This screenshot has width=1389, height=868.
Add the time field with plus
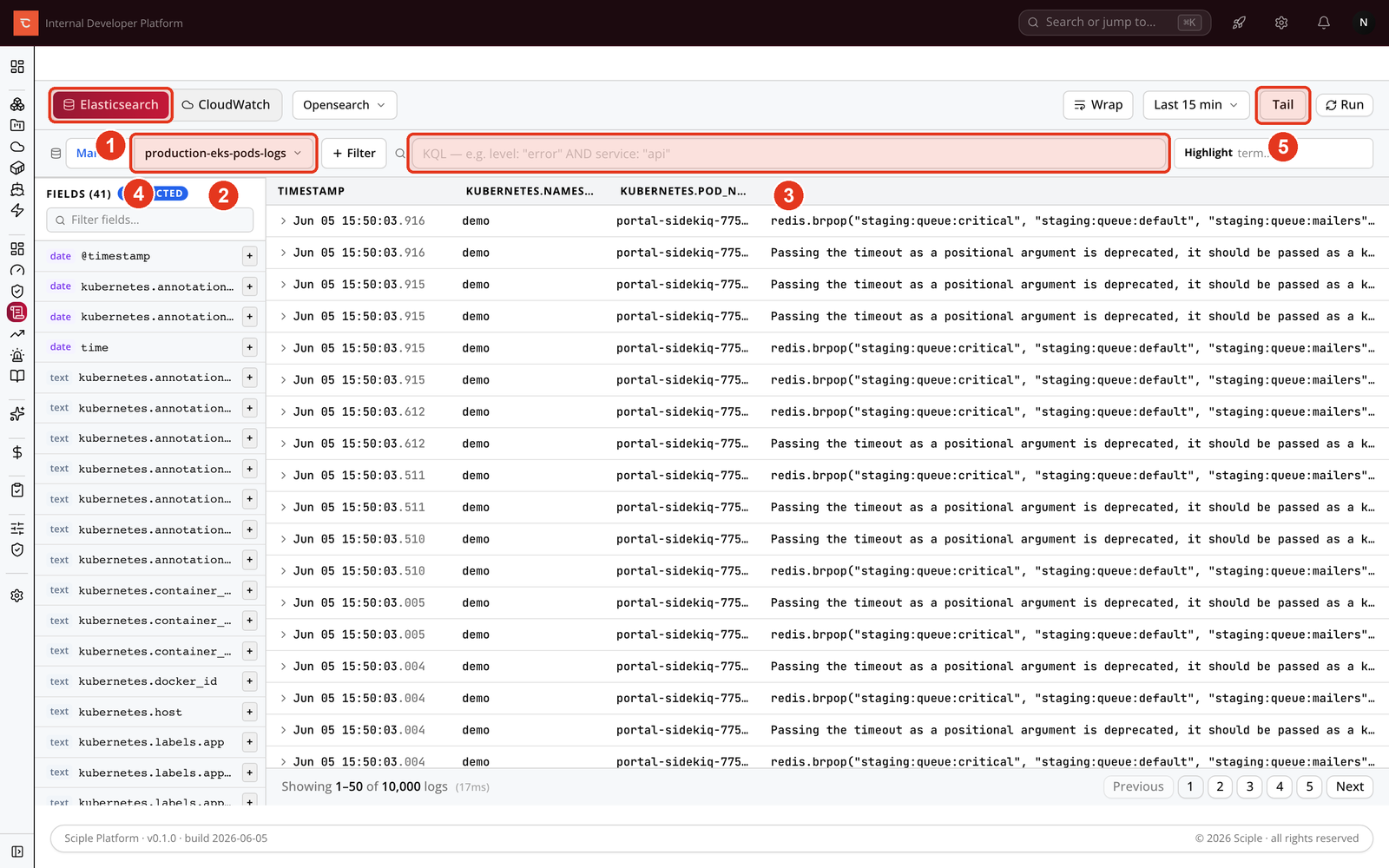(249, 347)
